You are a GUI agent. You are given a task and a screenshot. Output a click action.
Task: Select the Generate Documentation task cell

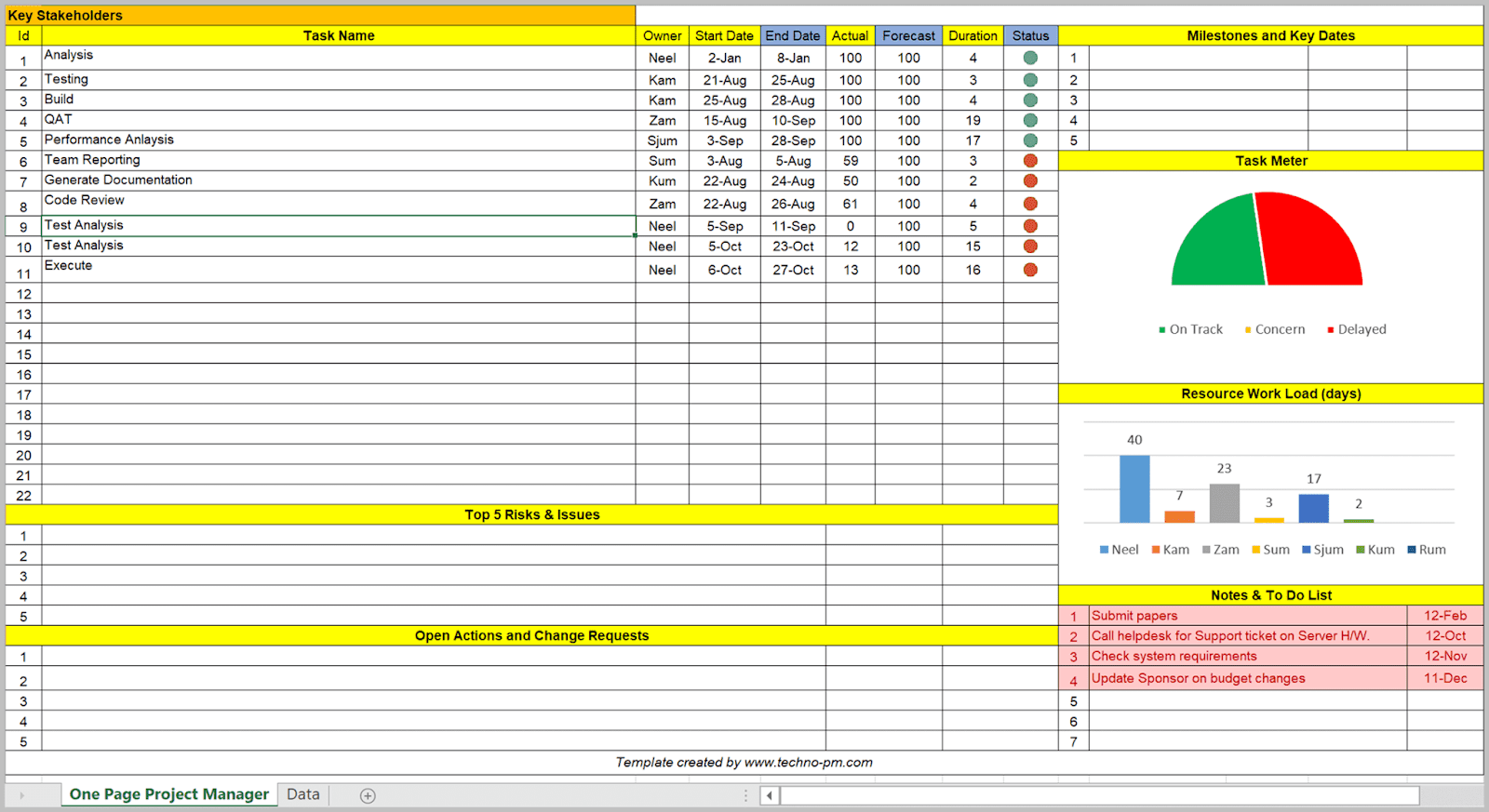(339, 180)
